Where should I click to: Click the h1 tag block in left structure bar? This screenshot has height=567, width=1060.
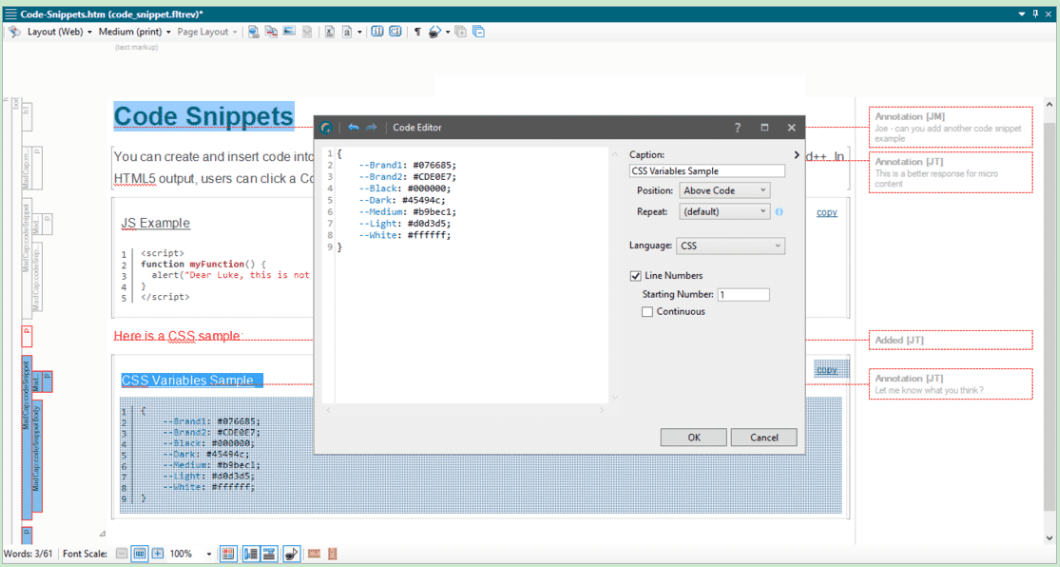(x=26, y=116)
